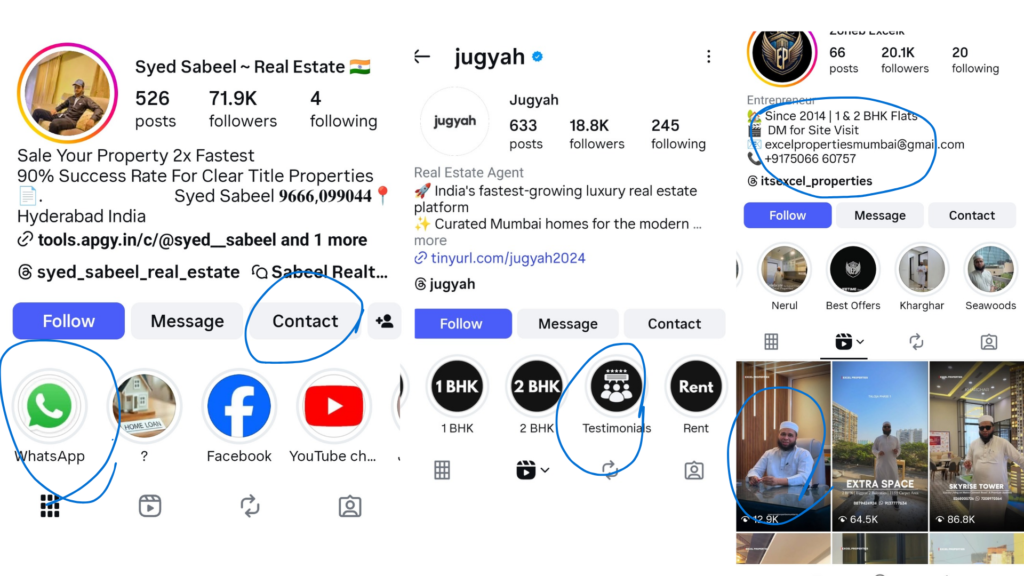Switch to the tagged photos tab on the jugyah profile

(694, 470)
